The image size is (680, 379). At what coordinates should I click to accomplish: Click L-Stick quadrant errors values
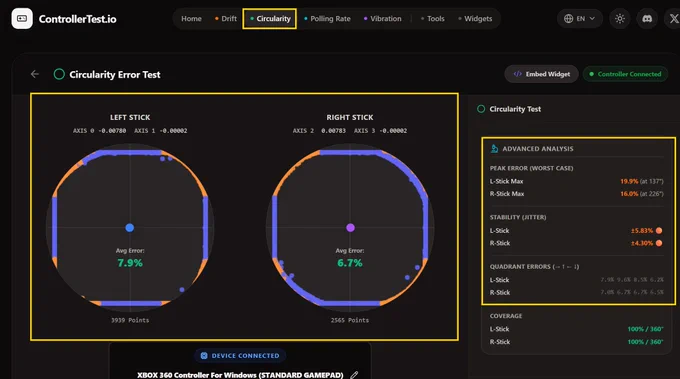coord(632,280)
